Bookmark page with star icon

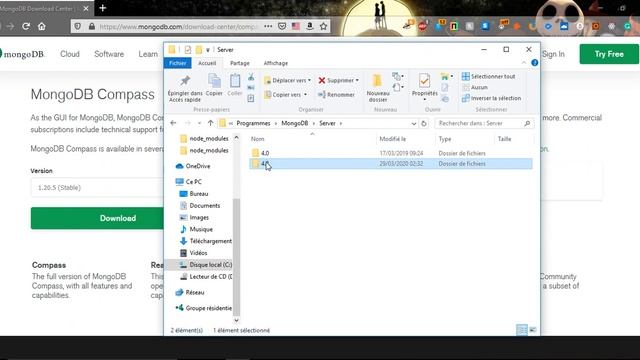point(324,27)
